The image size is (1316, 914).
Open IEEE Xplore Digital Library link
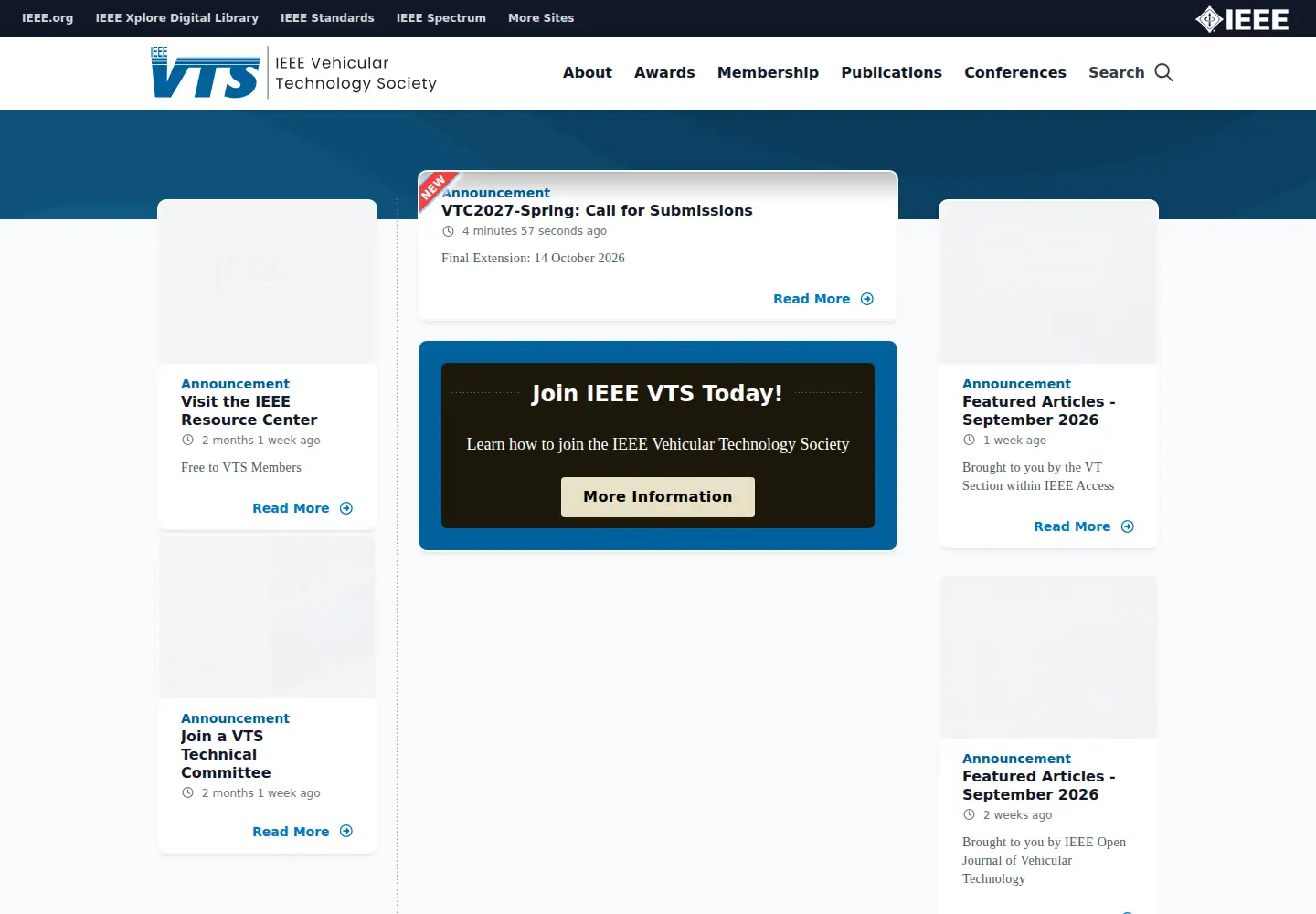pos(177,17)
